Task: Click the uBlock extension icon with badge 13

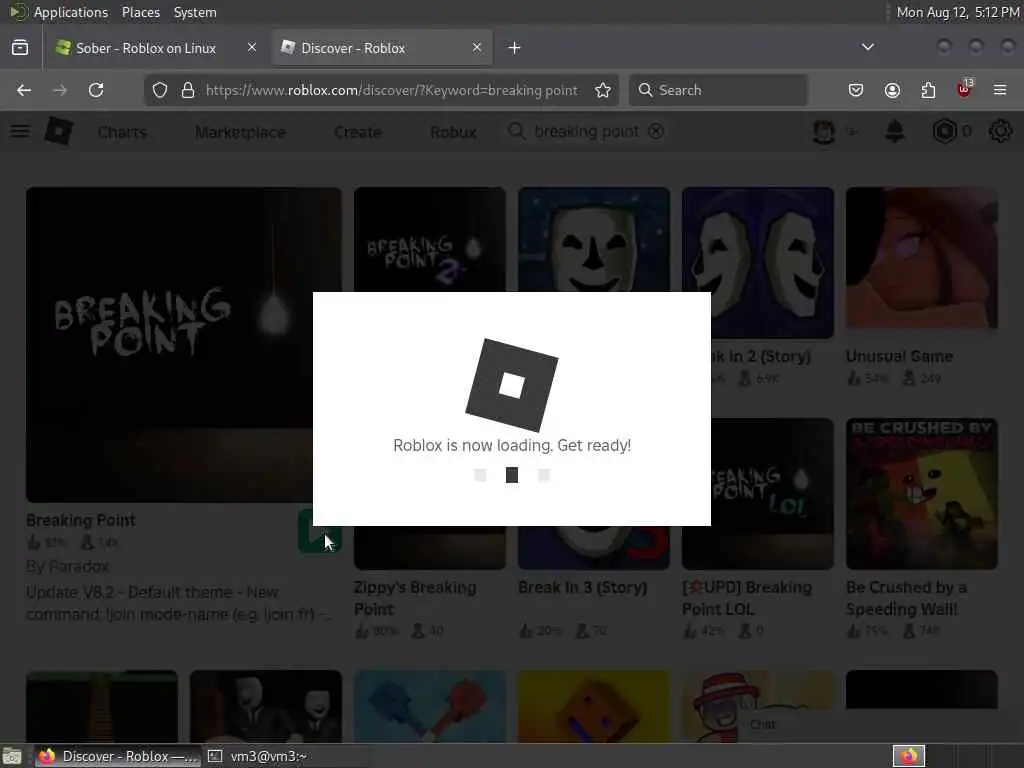Action: click(x=965, y=89)
